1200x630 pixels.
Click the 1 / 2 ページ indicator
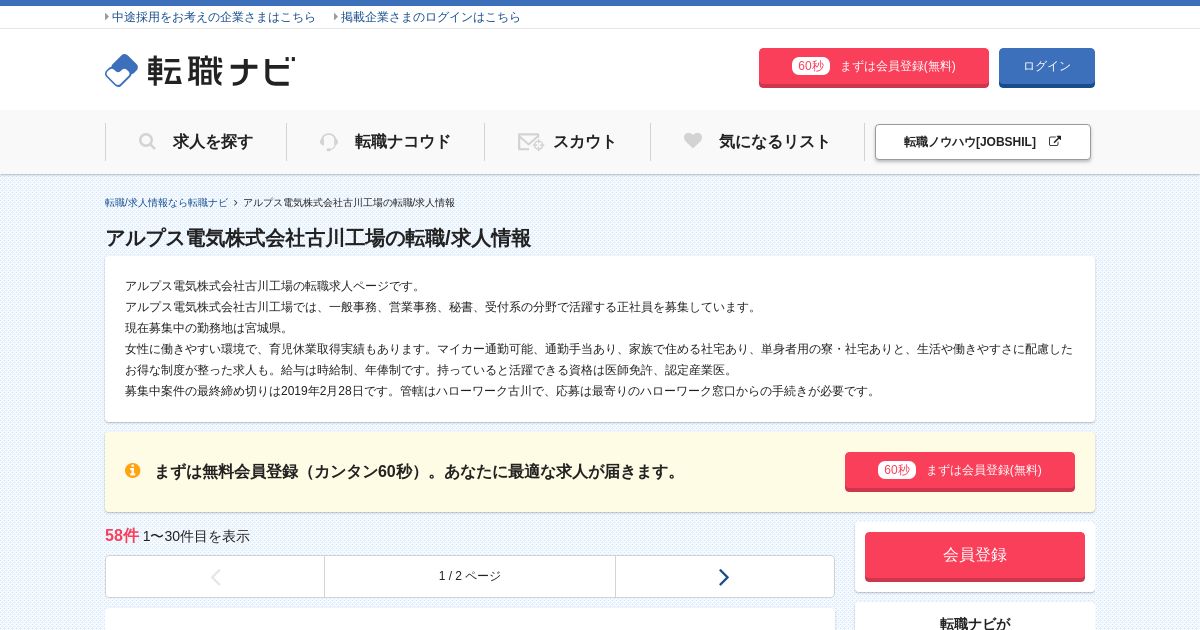(470, 576)
